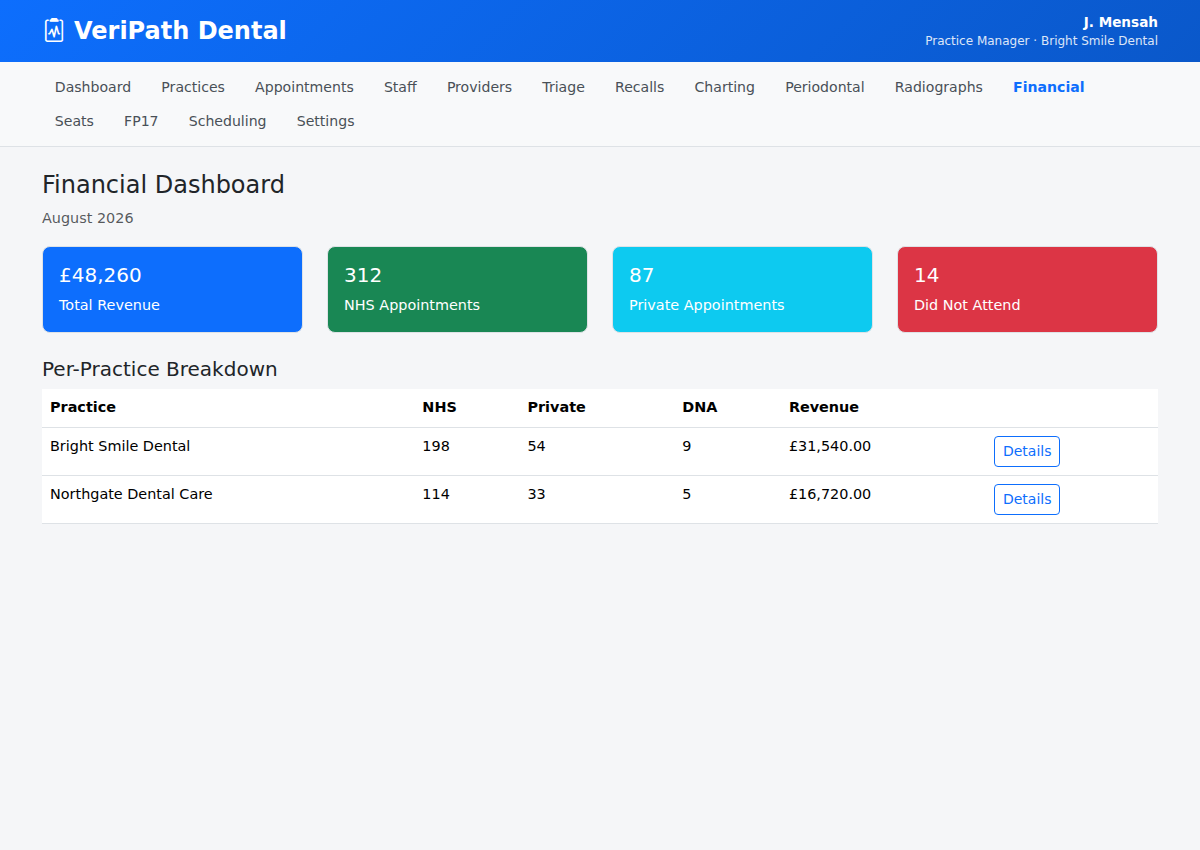Go to the Charting page
Image resolution: width=1200 pixels, height=850 pixels.
pos(724,87)
